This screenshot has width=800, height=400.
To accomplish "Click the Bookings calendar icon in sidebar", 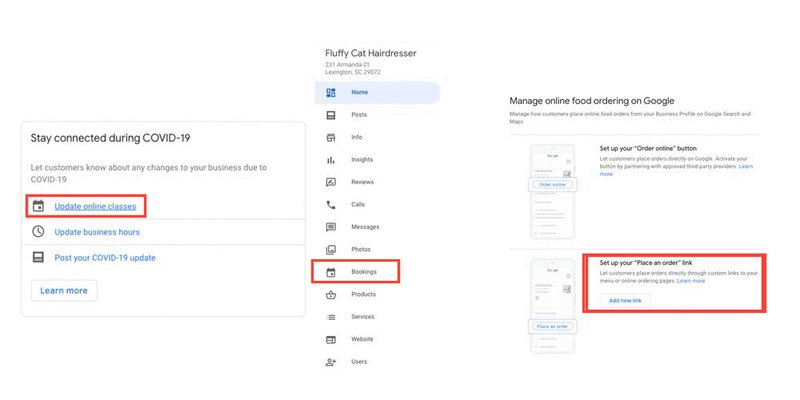I will 331,272.
